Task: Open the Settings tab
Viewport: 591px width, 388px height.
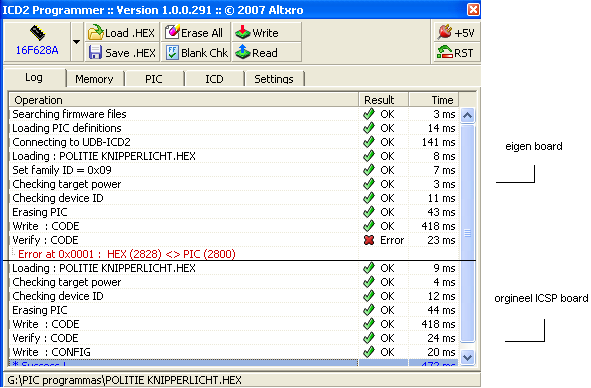Action: [274, 79]
